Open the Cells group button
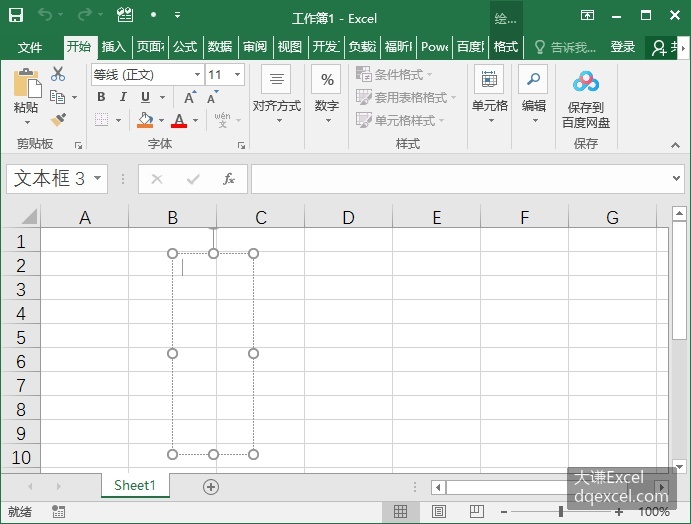Image resolution: width=691 pixels, height=524 pixels. coord(490,94)
